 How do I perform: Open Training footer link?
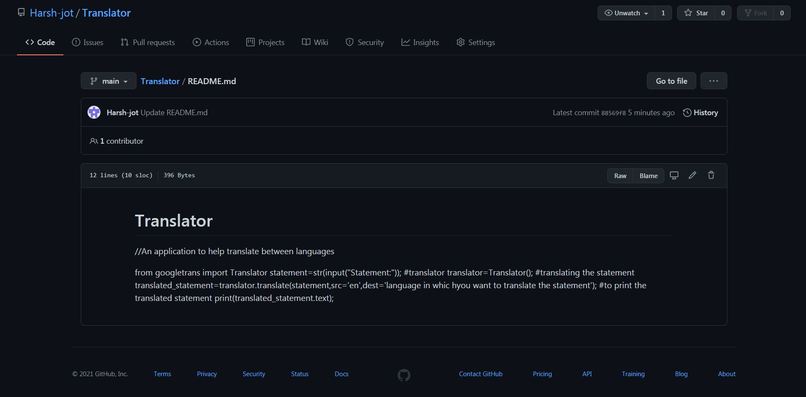pyautogui.click(x=633, y=374)
